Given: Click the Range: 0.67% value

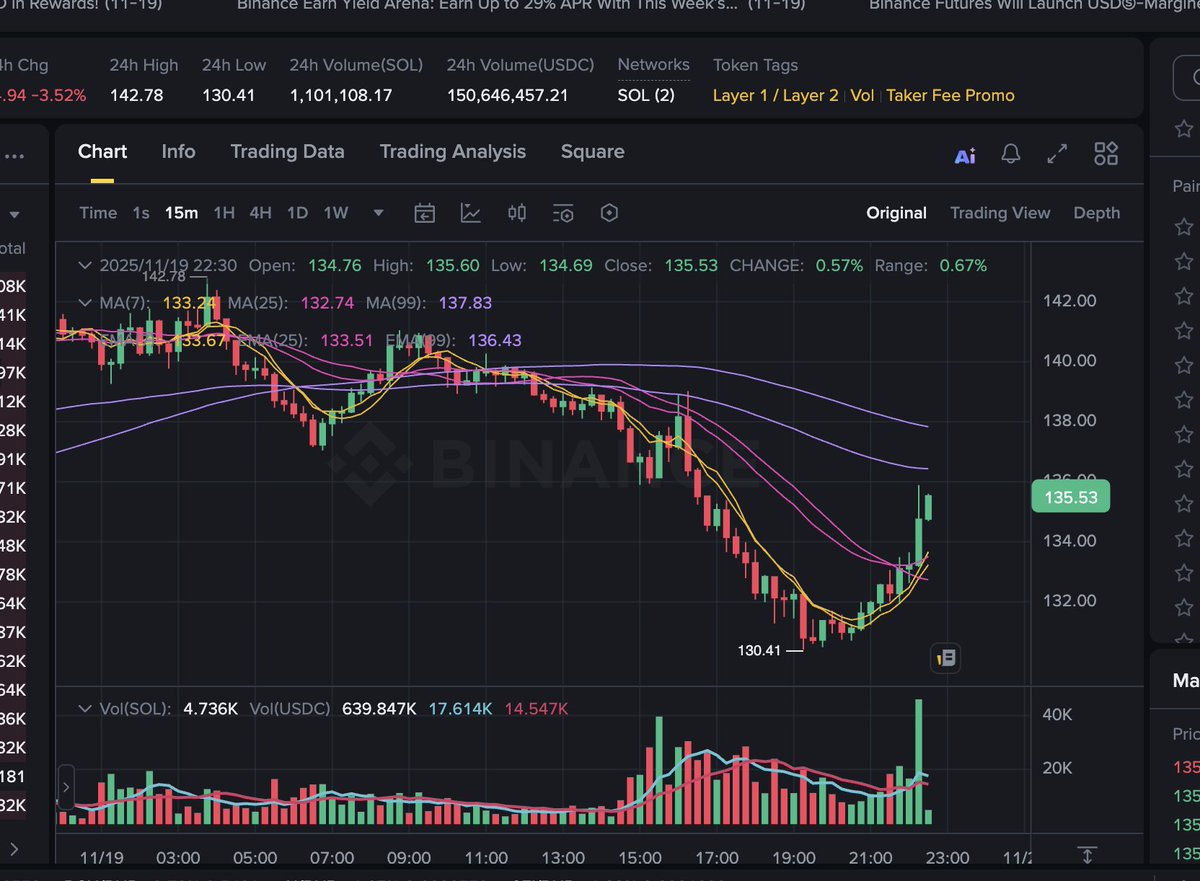Looking at the screenshot, I should [x=963, y=266].
